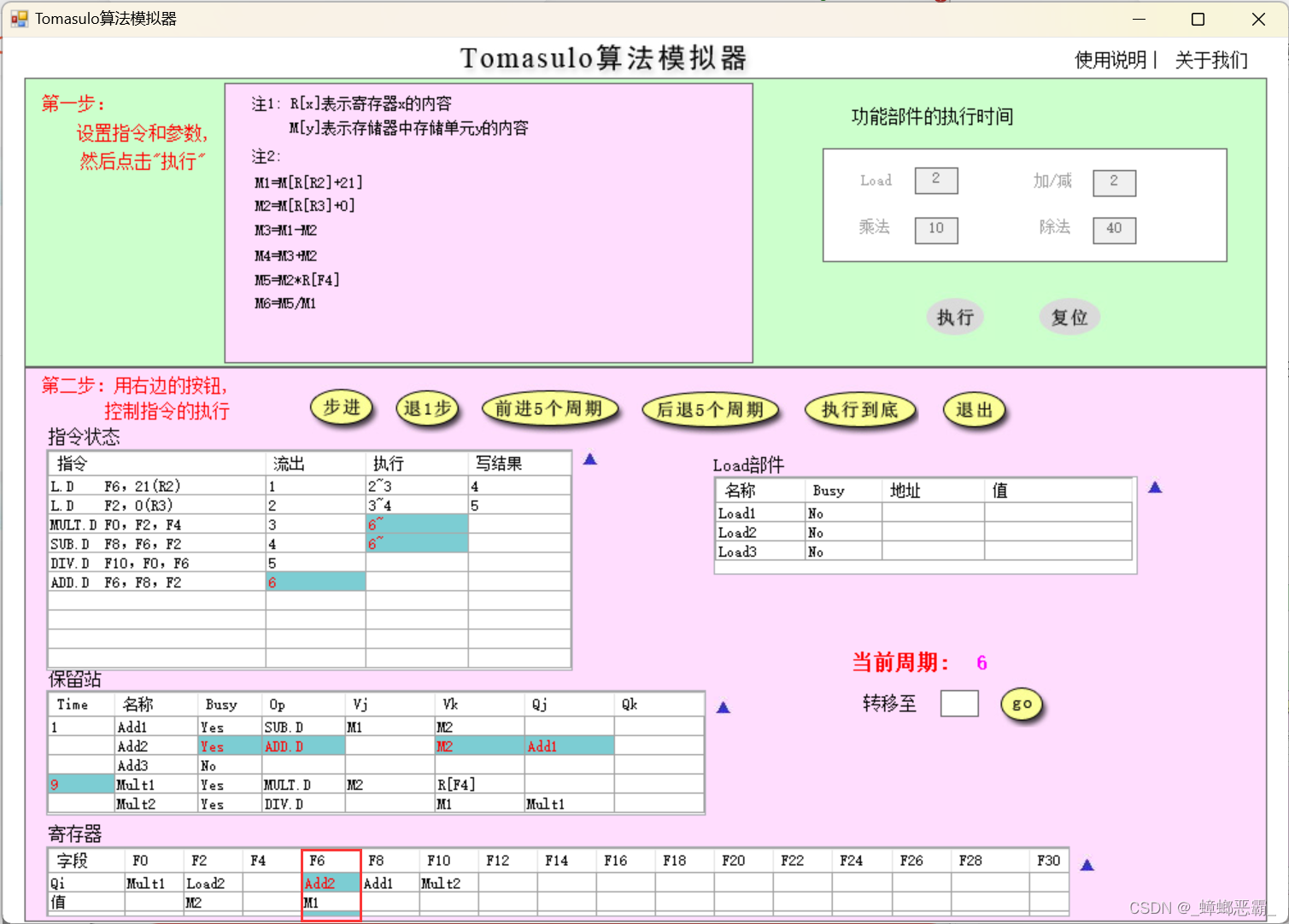1289x924 pixels.
Task: Click blue triangle beside instruction status table
Action: click(589, 459)
